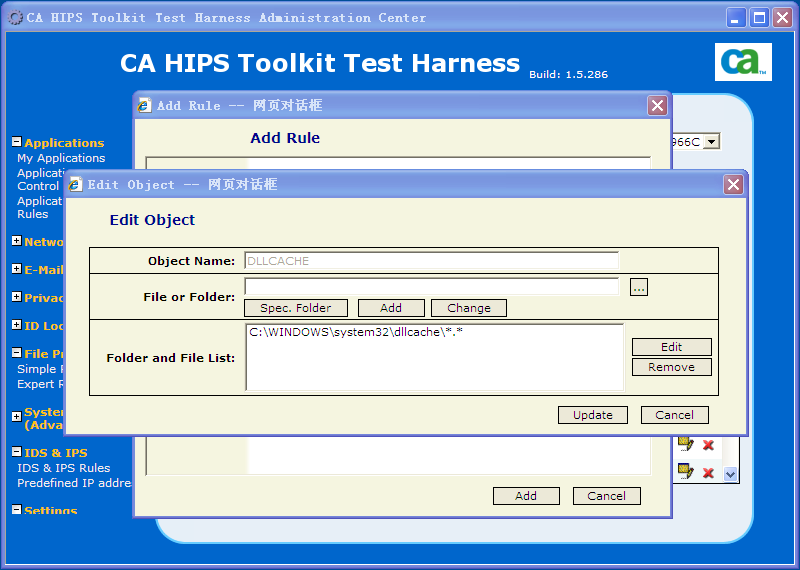This screenshot has height=570, width=800.
Task: Click the Change button
Action: (469, 308)
